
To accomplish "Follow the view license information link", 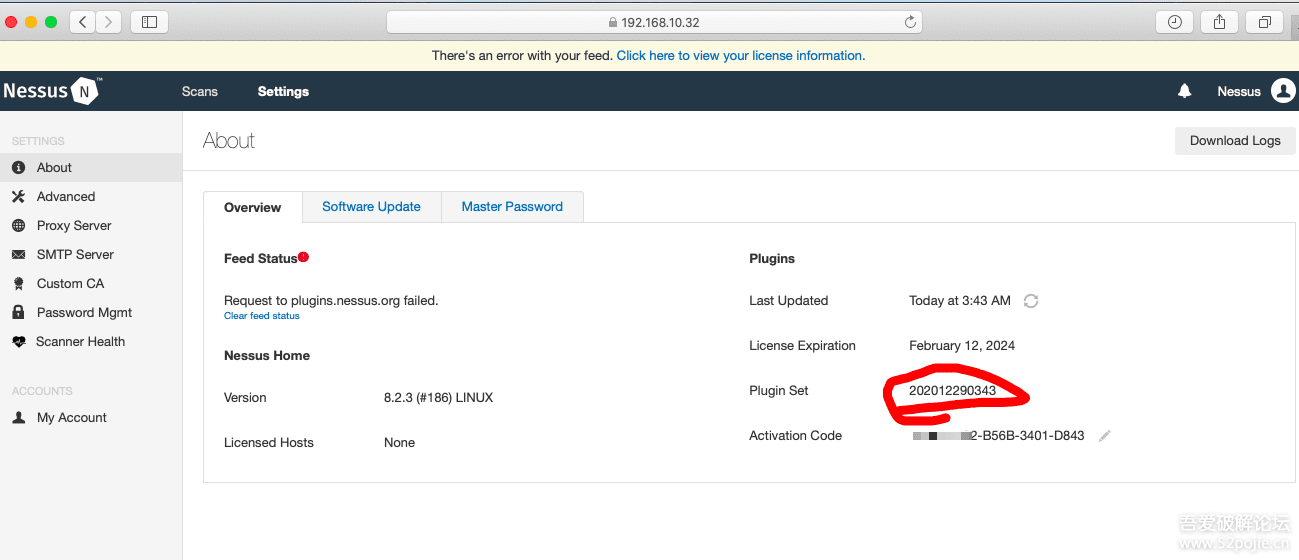I will [740, 56].
